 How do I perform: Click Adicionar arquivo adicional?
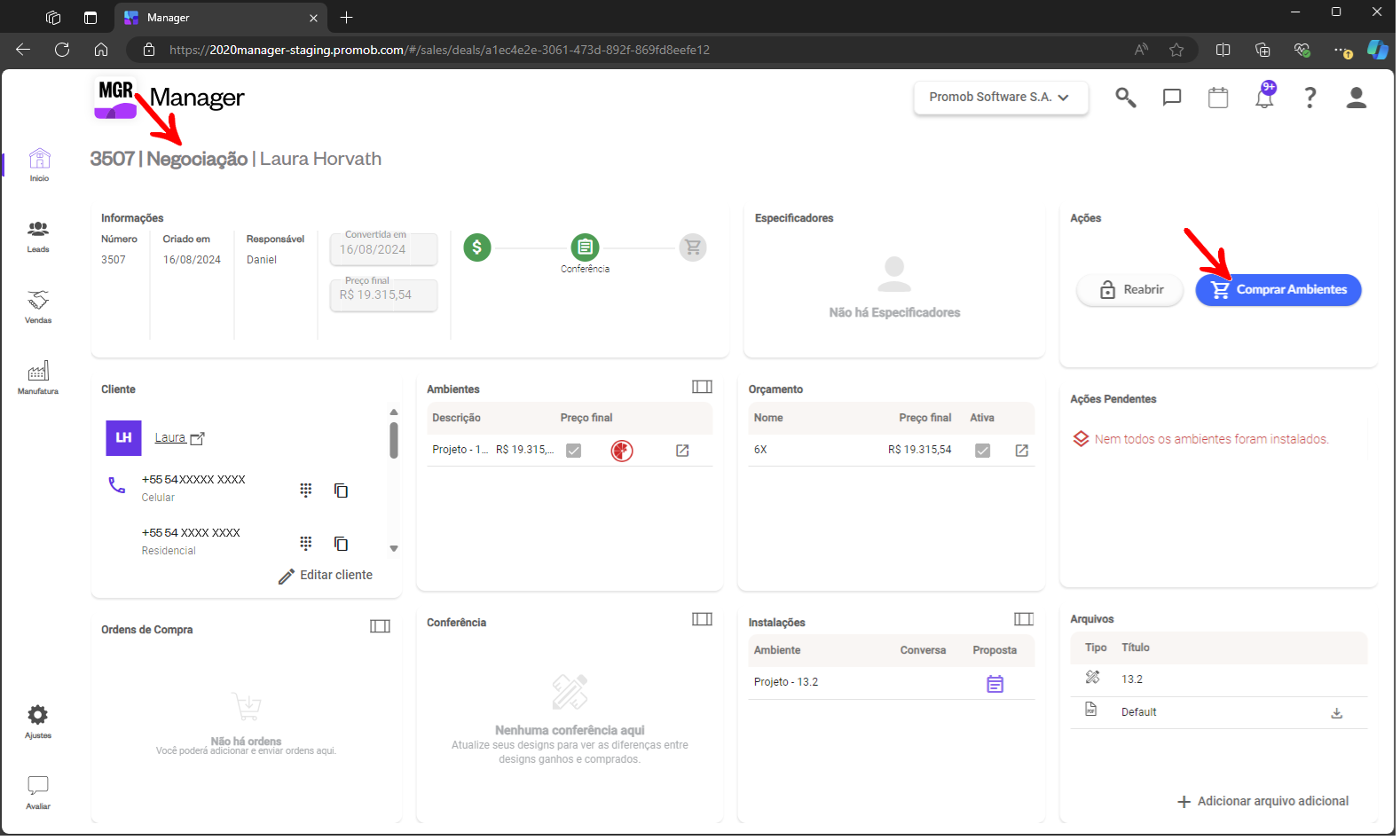[1263, 802]
